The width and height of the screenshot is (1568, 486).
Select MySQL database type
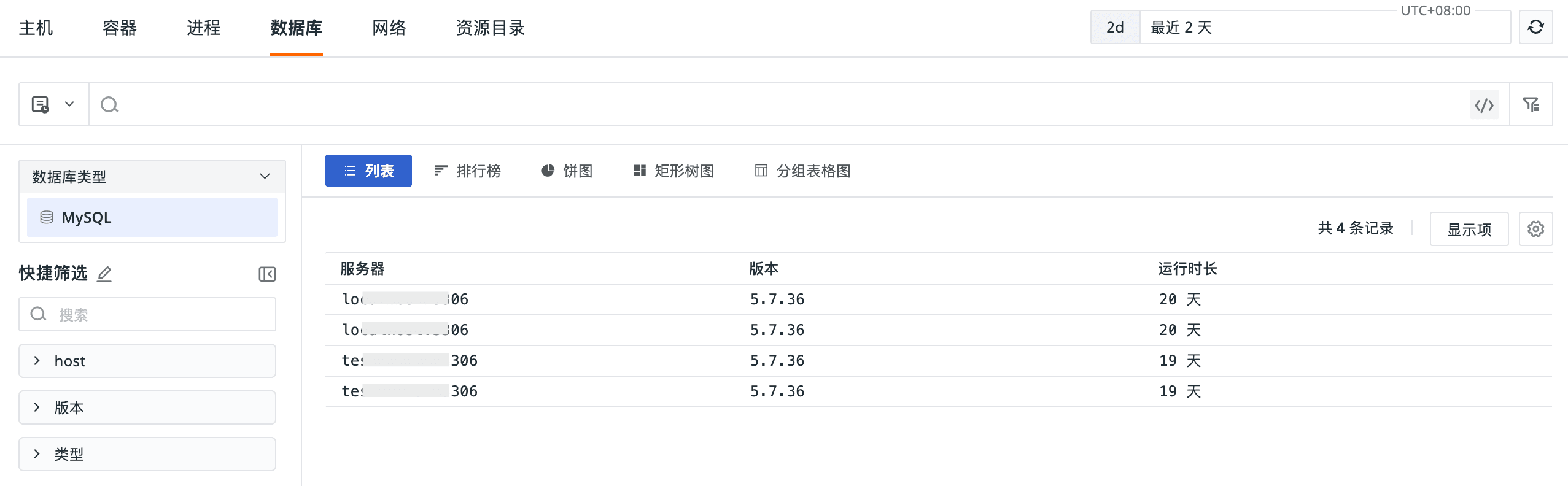[x=152, y=217]
